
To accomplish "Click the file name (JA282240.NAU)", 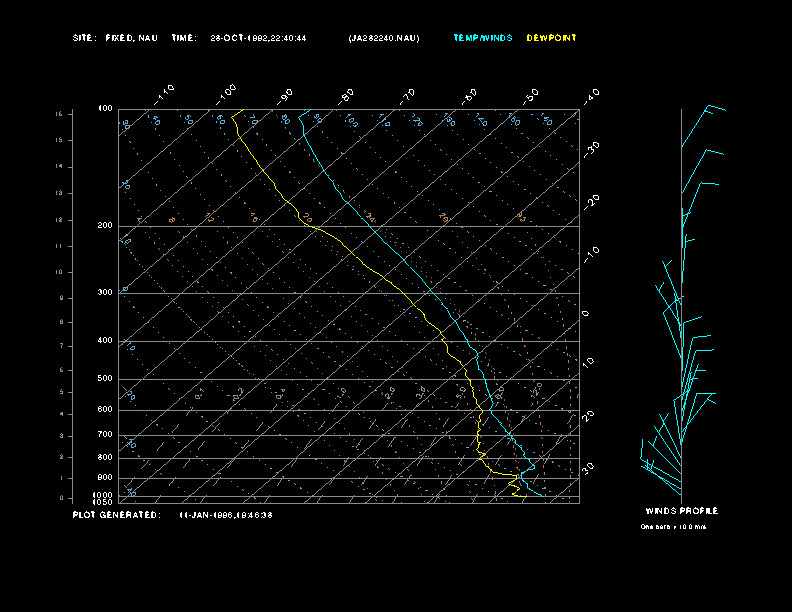I will click(x=384, y=38).
